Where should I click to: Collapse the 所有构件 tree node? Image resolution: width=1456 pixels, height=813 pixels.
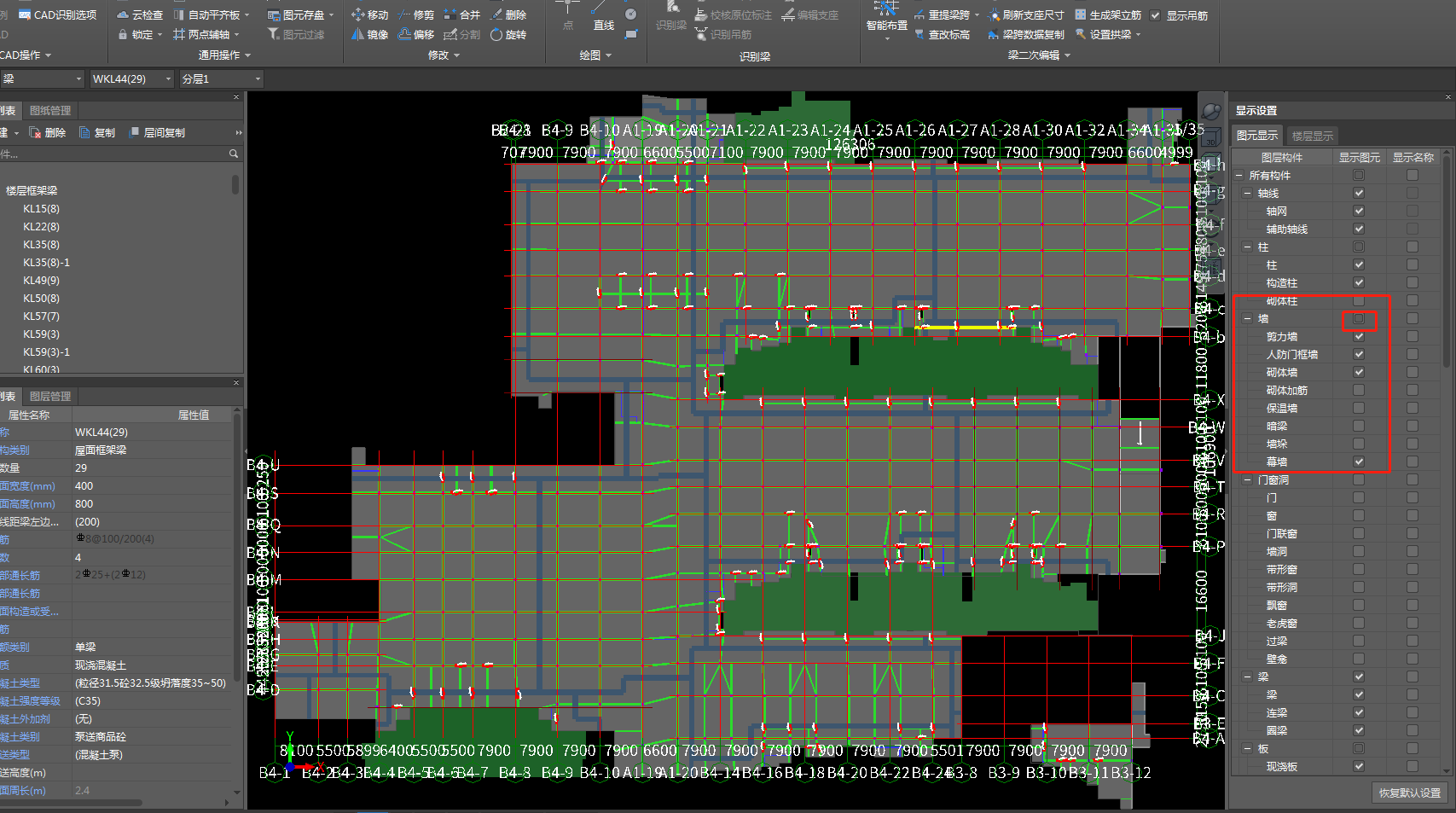(x=1239, y=176)
